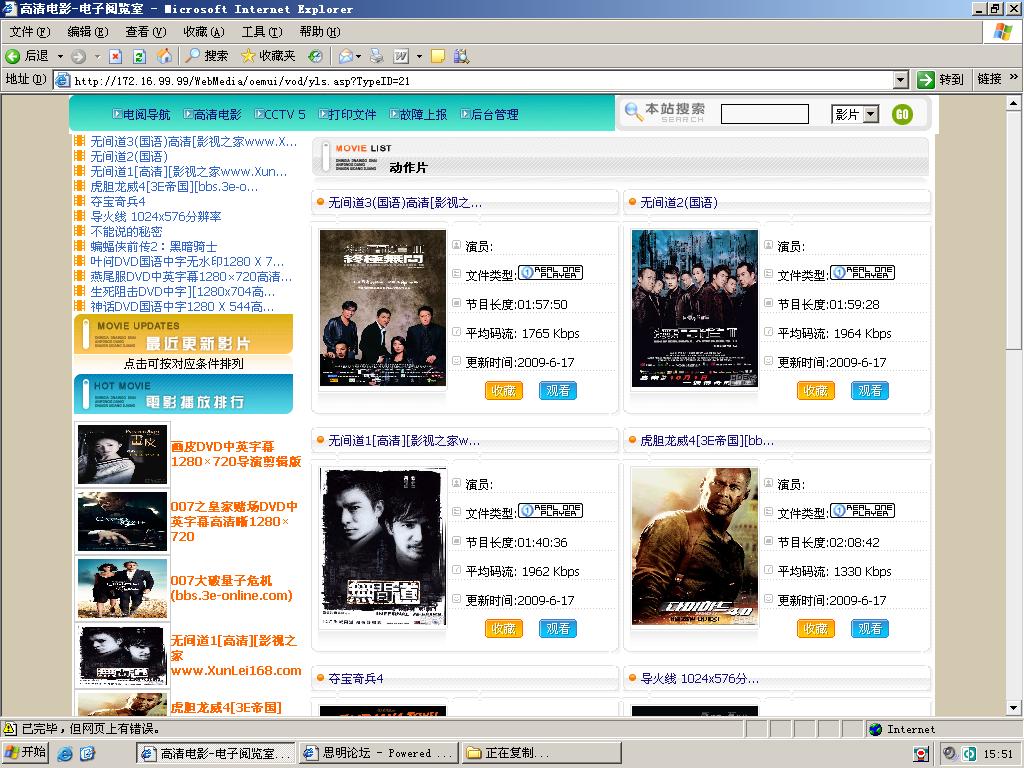1024x768 pixels.
Task: Click the 最近更新影片 banner
Action: pyautogui.click(x=184, y=334)
